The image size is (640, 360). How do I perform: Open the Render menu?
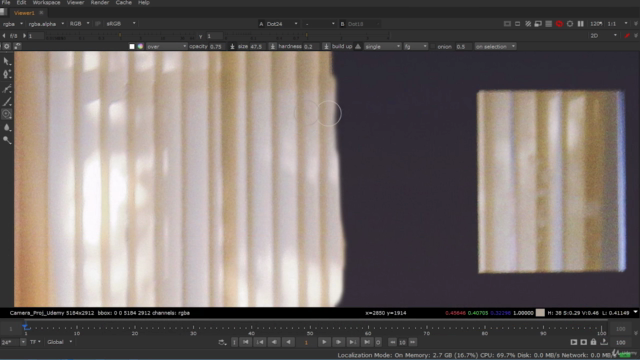tap(100, 3)
